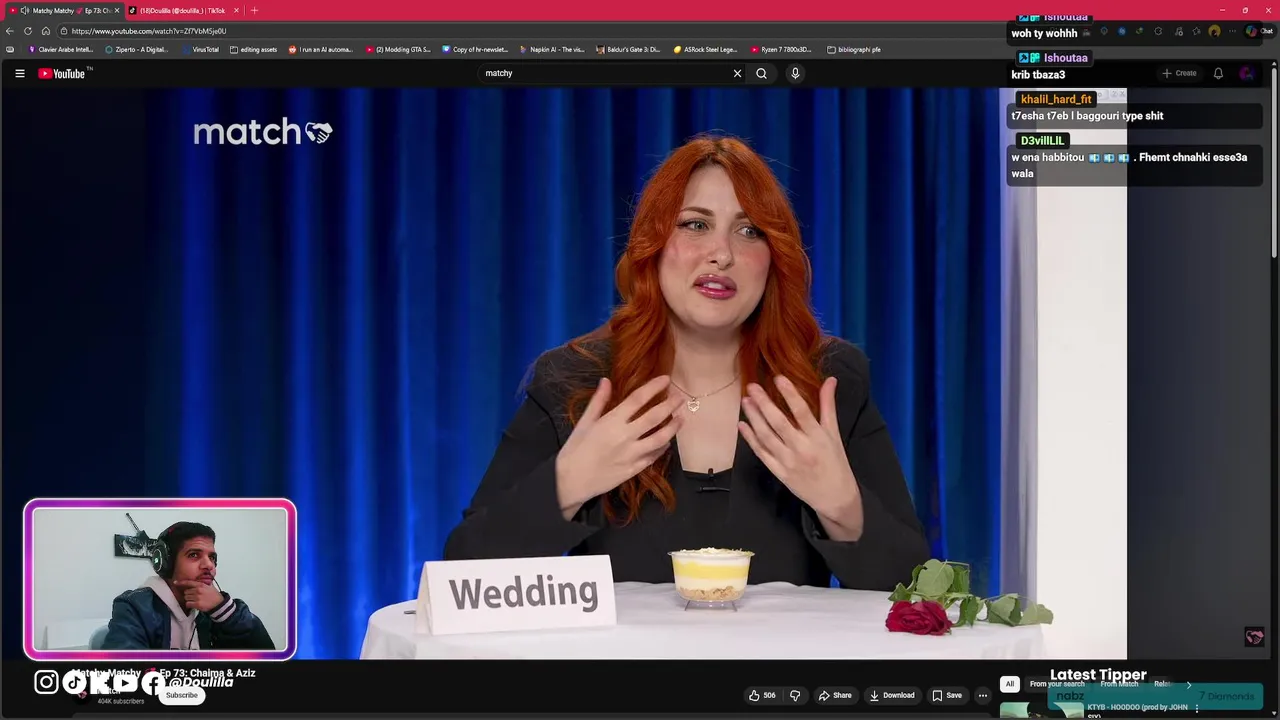Open the Copilot Chat sidebar button
Image resolution: width=1280 pixels, height=720 pixels.
pyautogui.click(x=1258, y=31)
